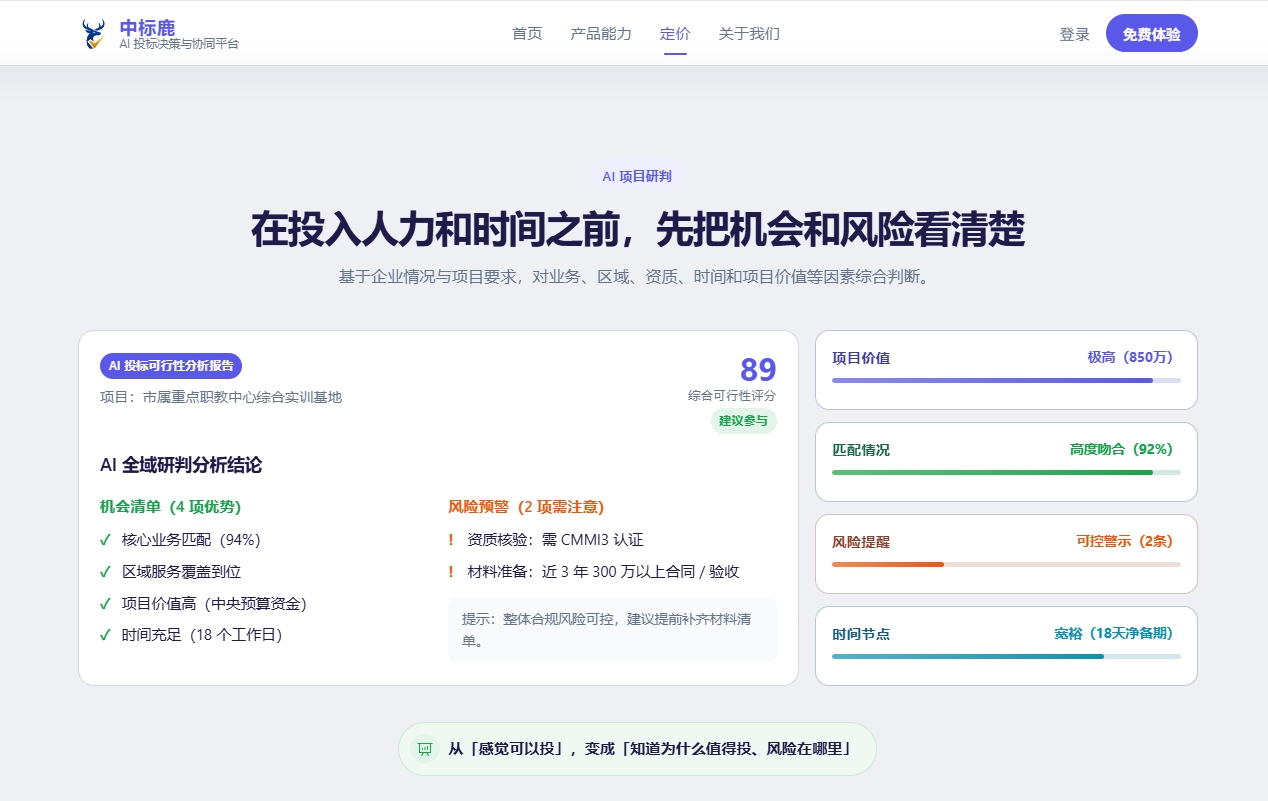Click the 材料准备 300 万以上合同 text

click(603, 572)
